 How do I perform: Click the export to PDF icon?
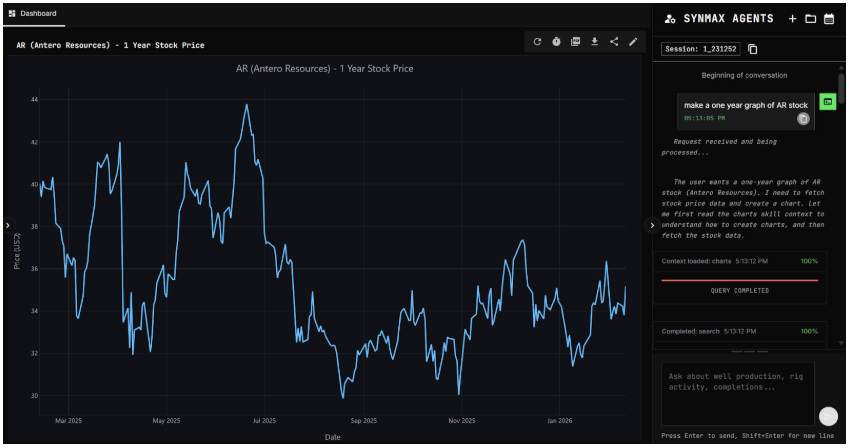pos(575,42)
